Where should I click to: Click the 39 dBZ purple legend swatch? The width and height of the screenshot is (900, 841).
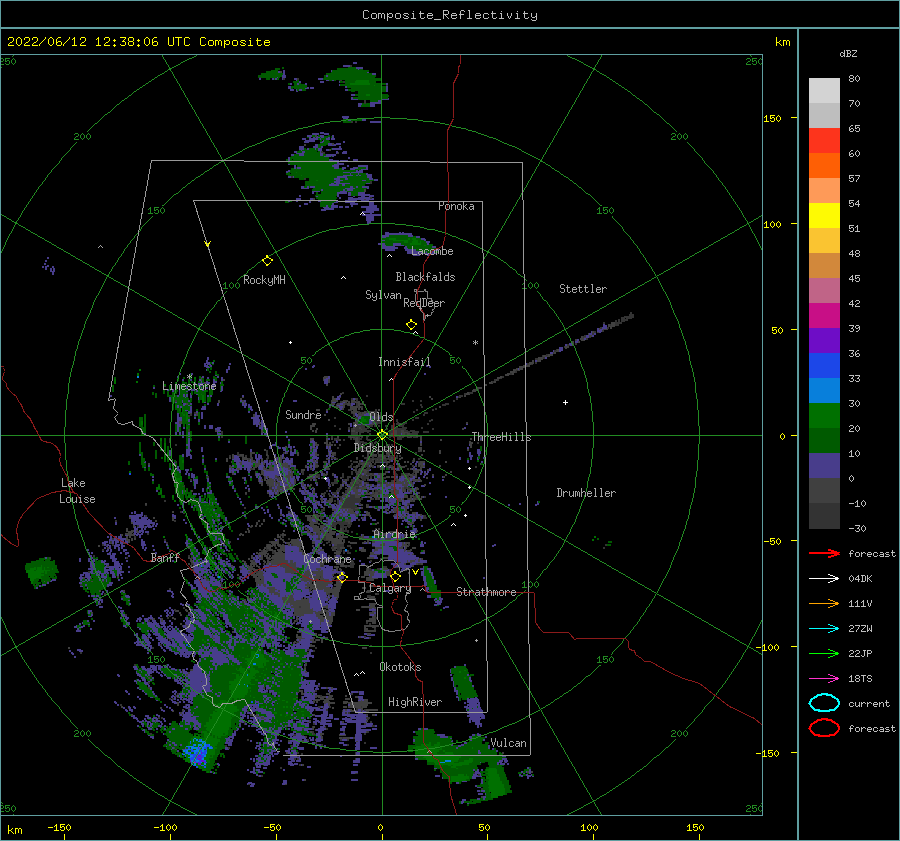click(824, 340)
